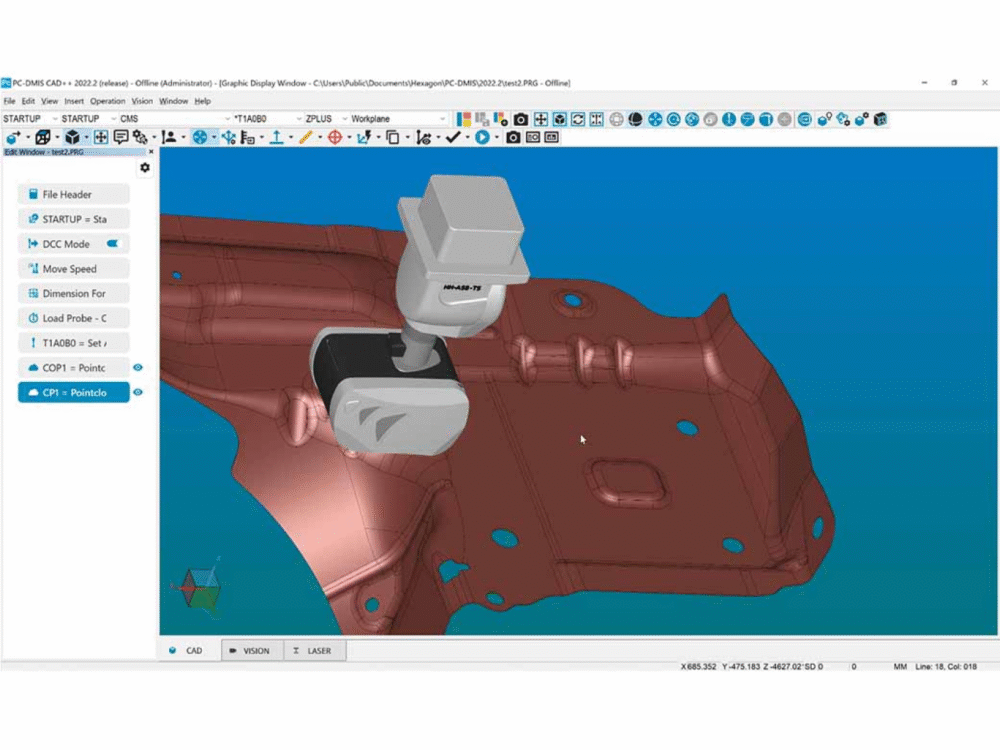Screen dimensions: 1000x750
Task: Click the comment speech bubble icon
Action: tap(121, 137)
